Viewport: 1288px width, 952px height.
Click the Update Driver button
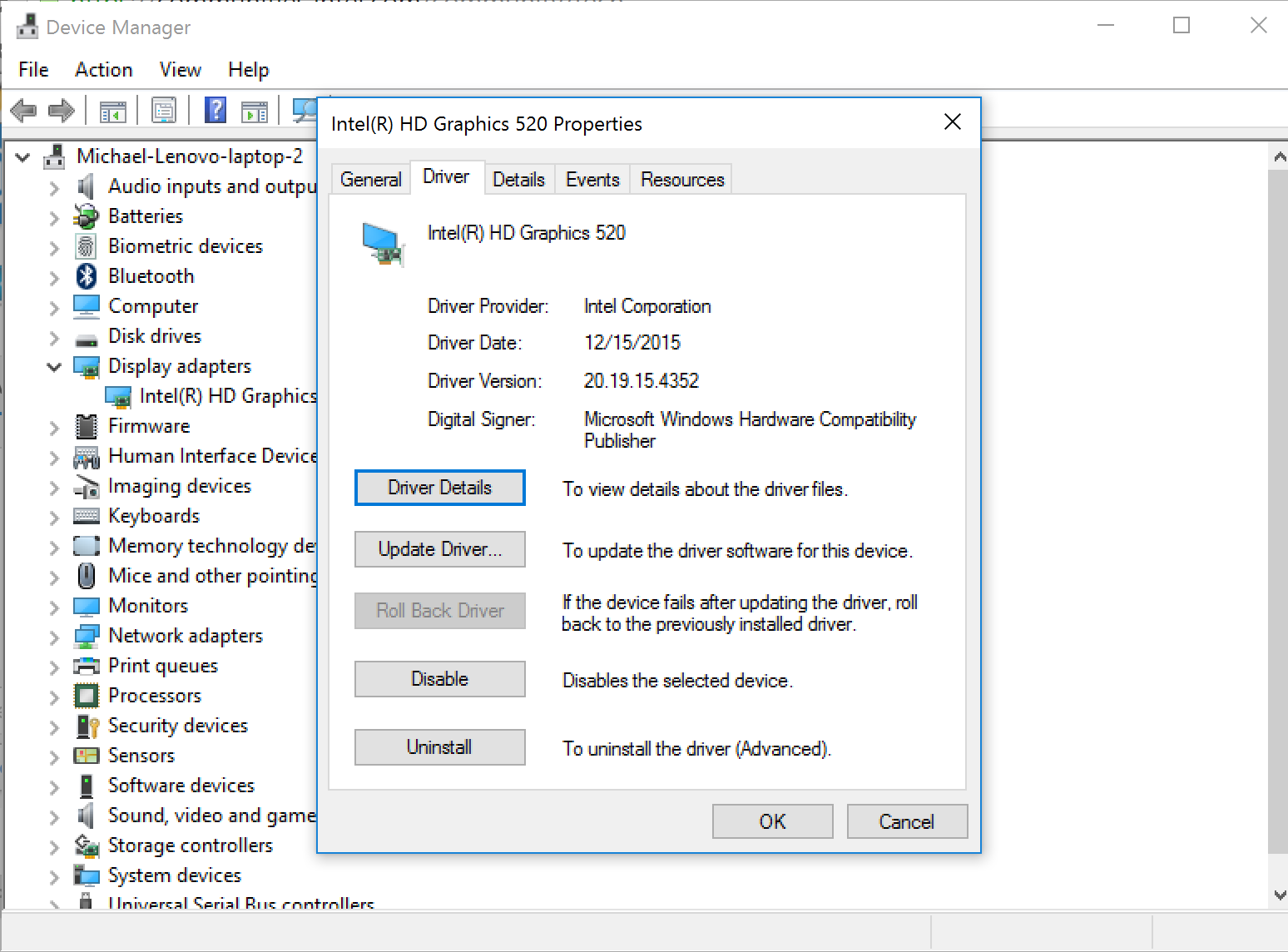[439, 549]
